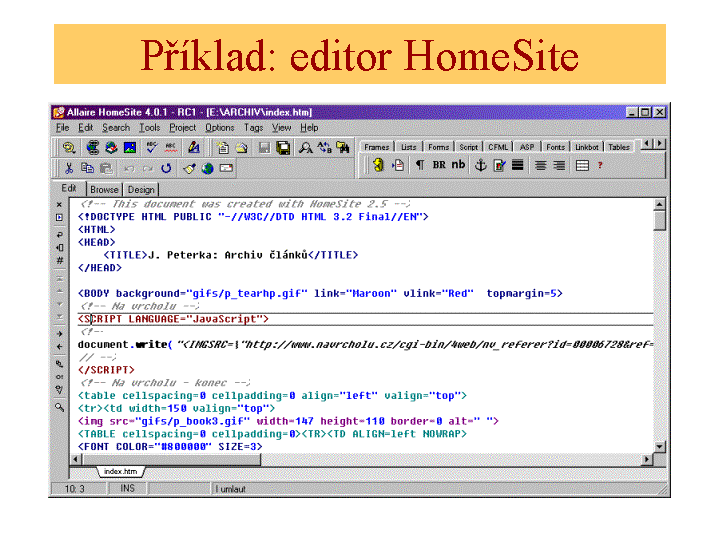Run spell check with ABC checkmark icon
The image size is (720, 540).
click(152, 147)
